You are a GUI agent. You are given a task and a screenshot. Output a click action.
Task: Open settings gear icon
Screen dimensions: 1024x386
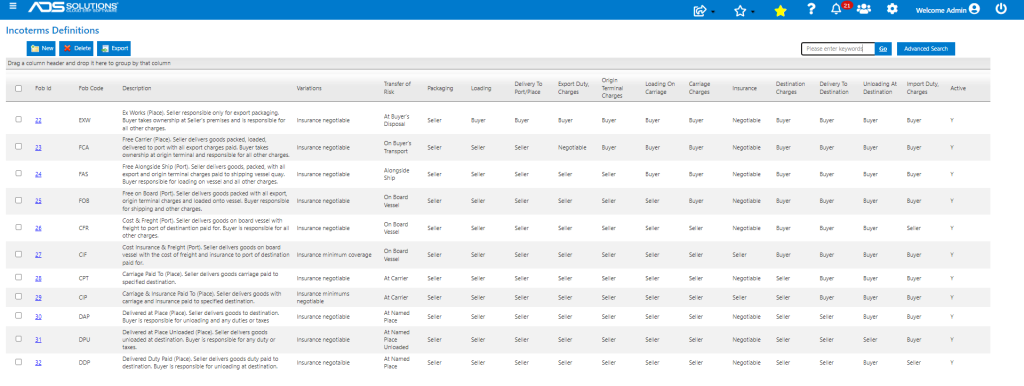pyautogui.click(x=892, y=9)
